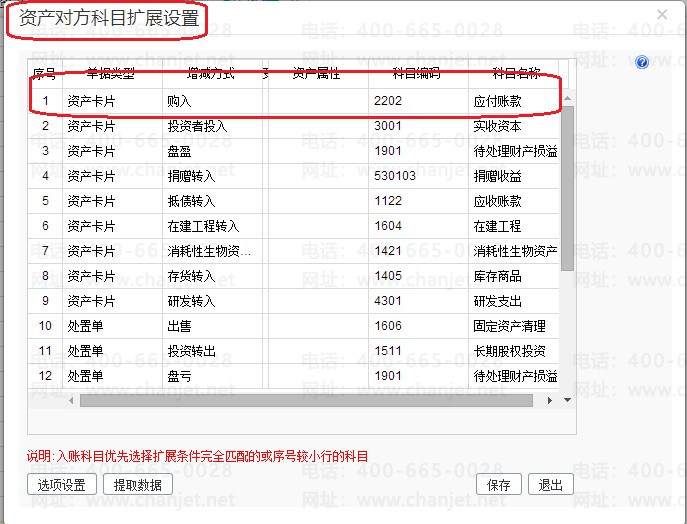Select the 盘亏 cell in row 12
Viewport: 687px width, 524px height.
pyautogui.click(x=212, y=376)
